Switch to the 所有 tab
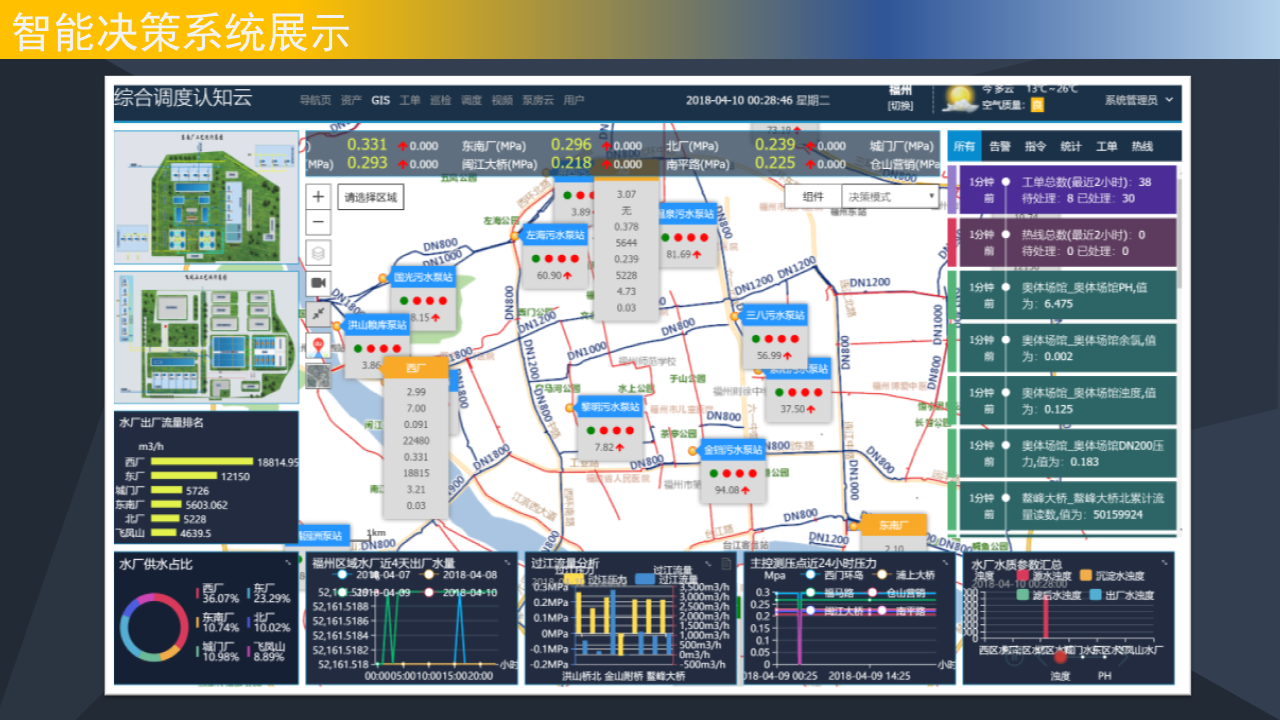The image size is (1280, 720). point(964,146)
